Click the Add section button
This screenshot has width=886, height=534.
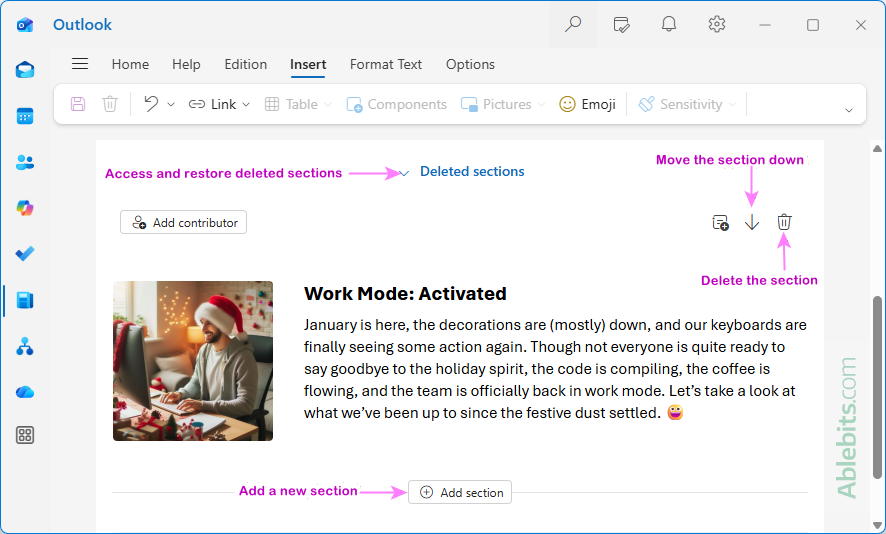point(460,492)
